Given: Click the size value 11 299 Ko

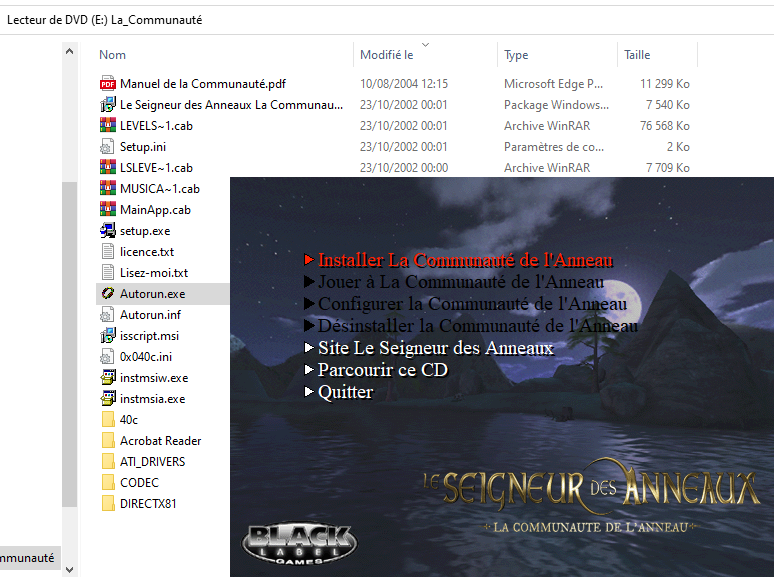Looking at the screenshot, I should click(x=664, y=84).
